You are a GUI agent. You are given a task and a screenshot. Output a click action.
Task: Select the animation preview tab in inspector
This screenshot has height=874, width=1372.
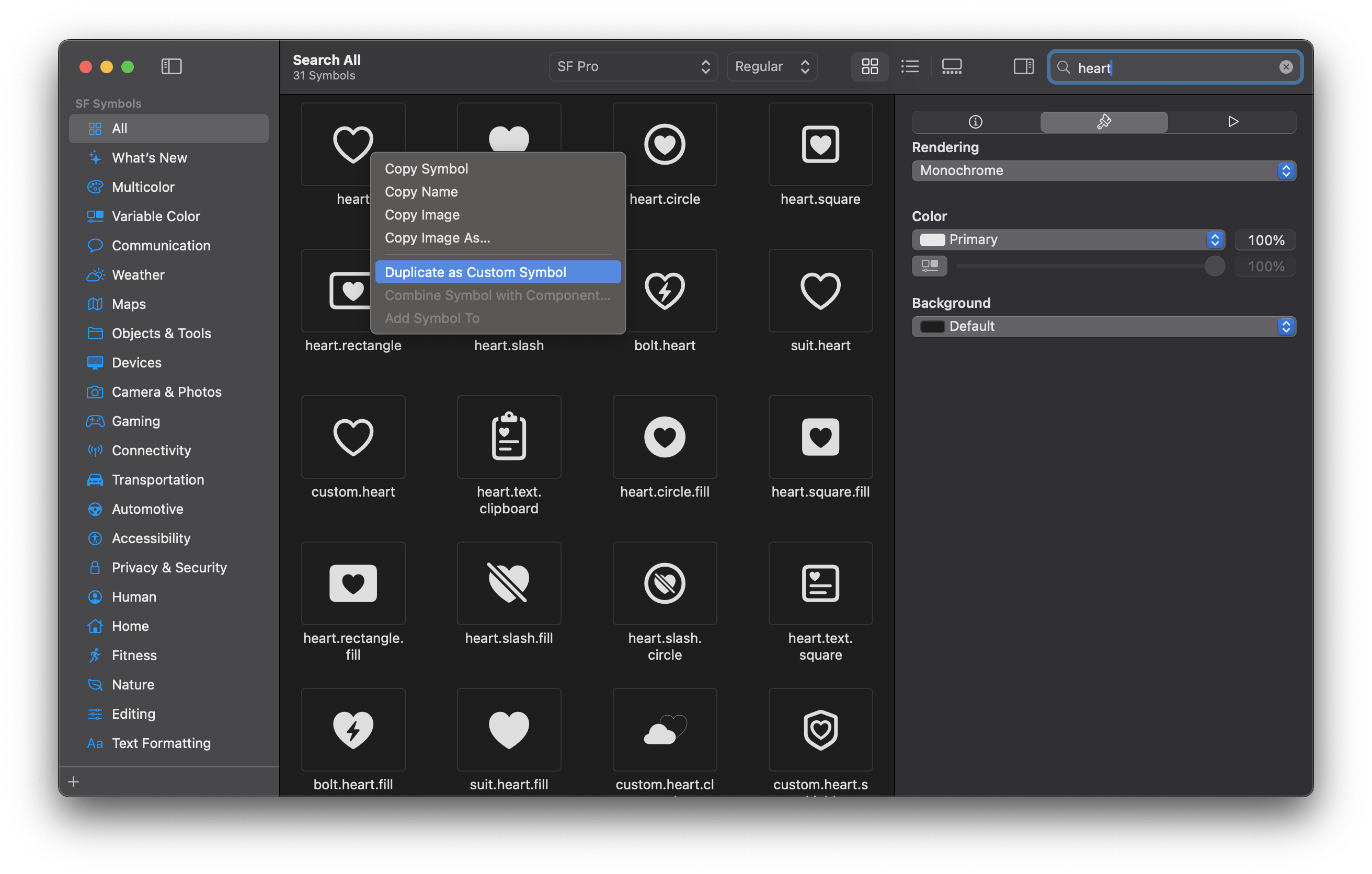point(1233,121)
